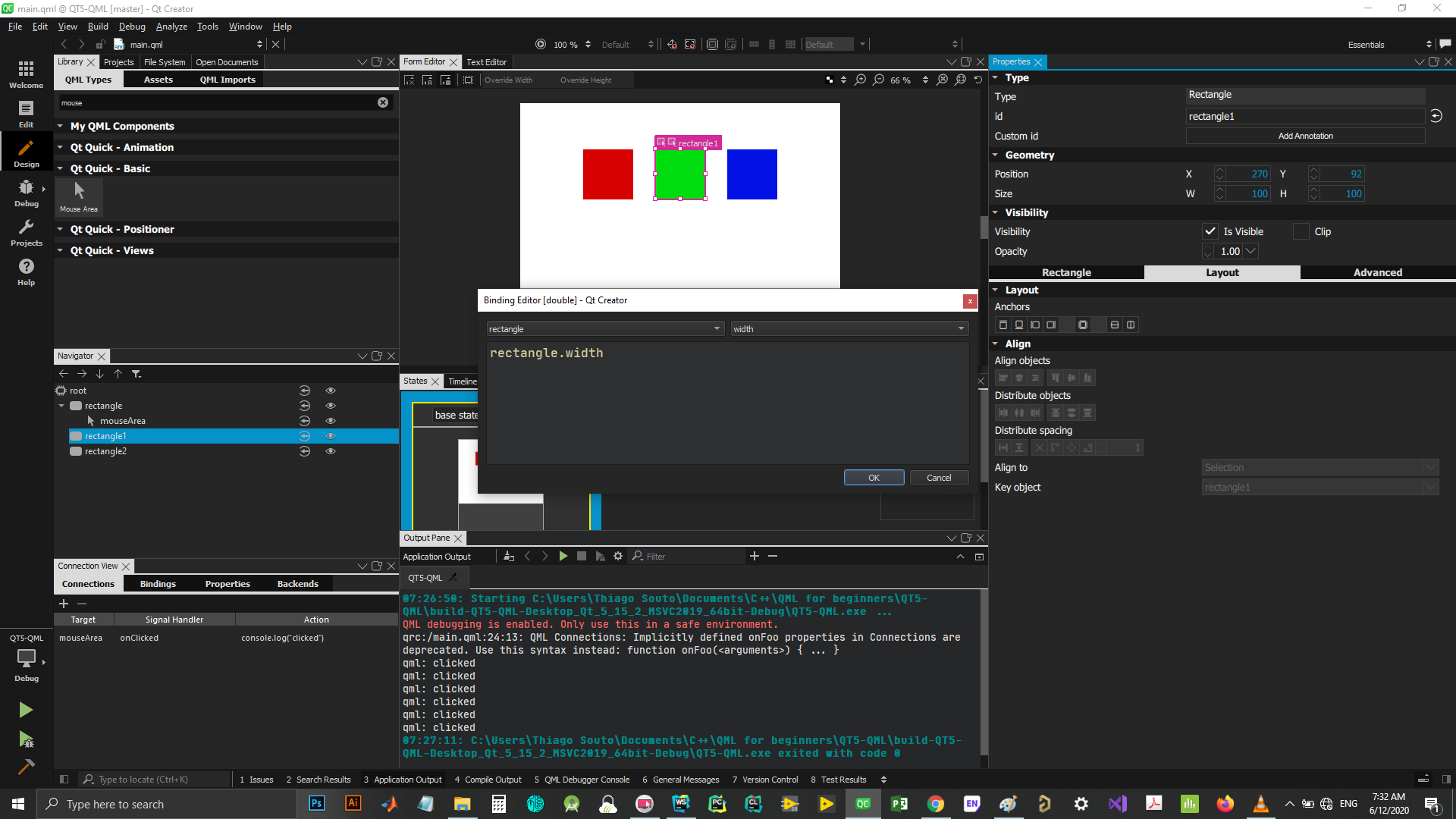Edit the id field rectangle1

click(1305, 116)
